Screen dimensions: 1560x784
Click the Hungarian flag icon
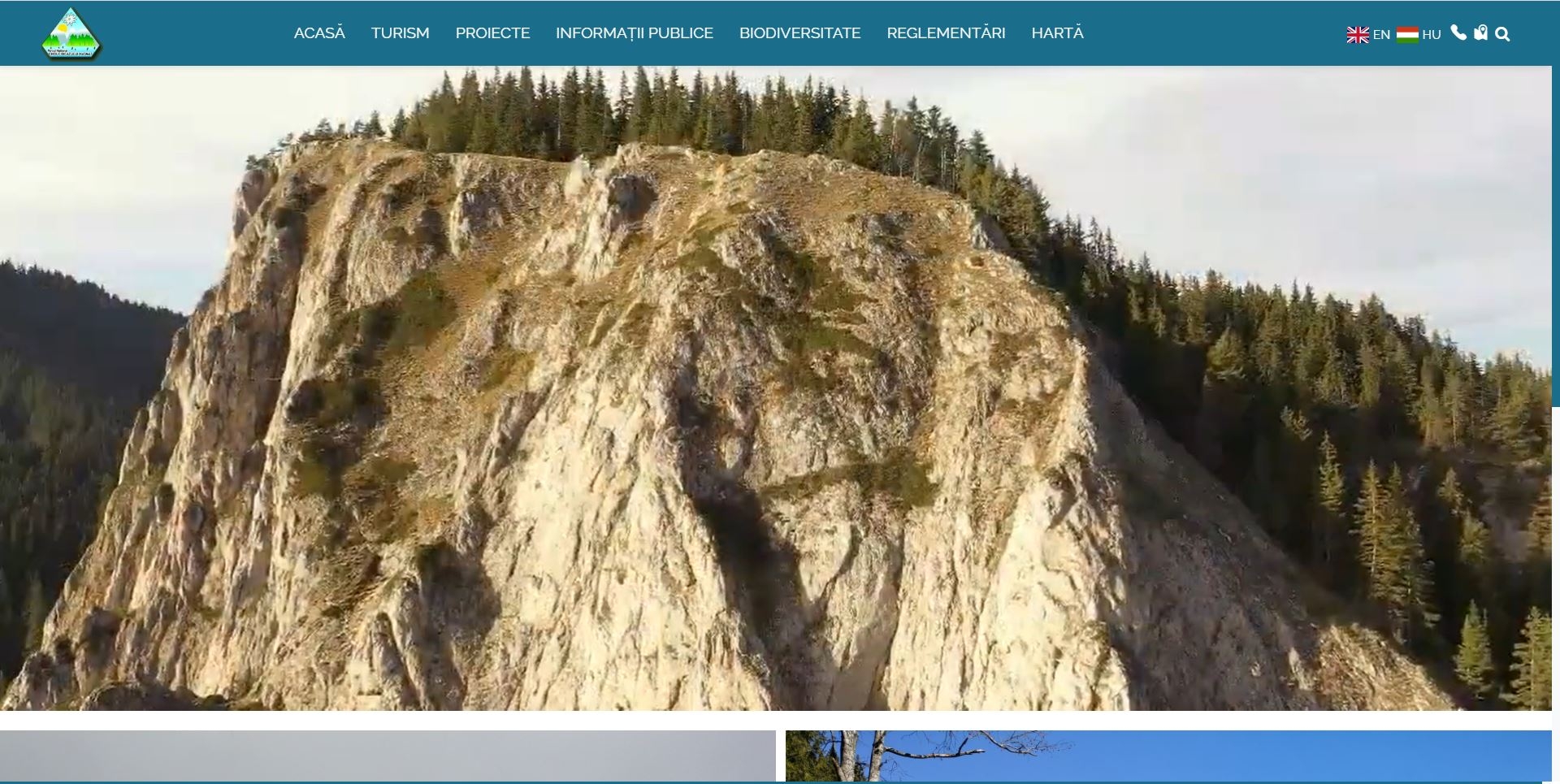coord(1407,34)
